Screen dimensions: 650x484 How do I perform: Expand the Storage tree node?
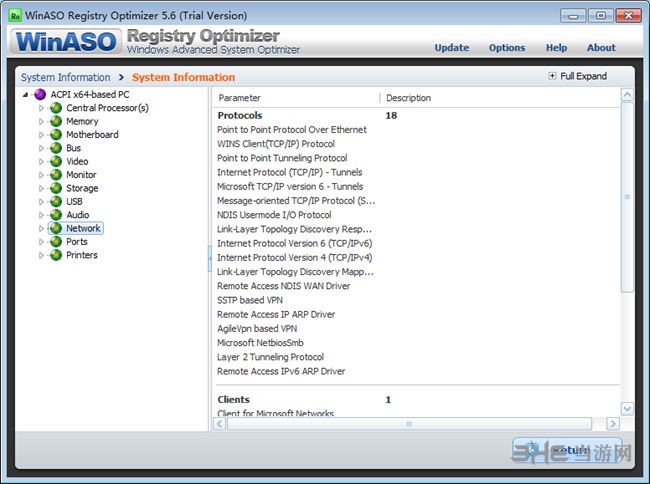pos(41,188)
